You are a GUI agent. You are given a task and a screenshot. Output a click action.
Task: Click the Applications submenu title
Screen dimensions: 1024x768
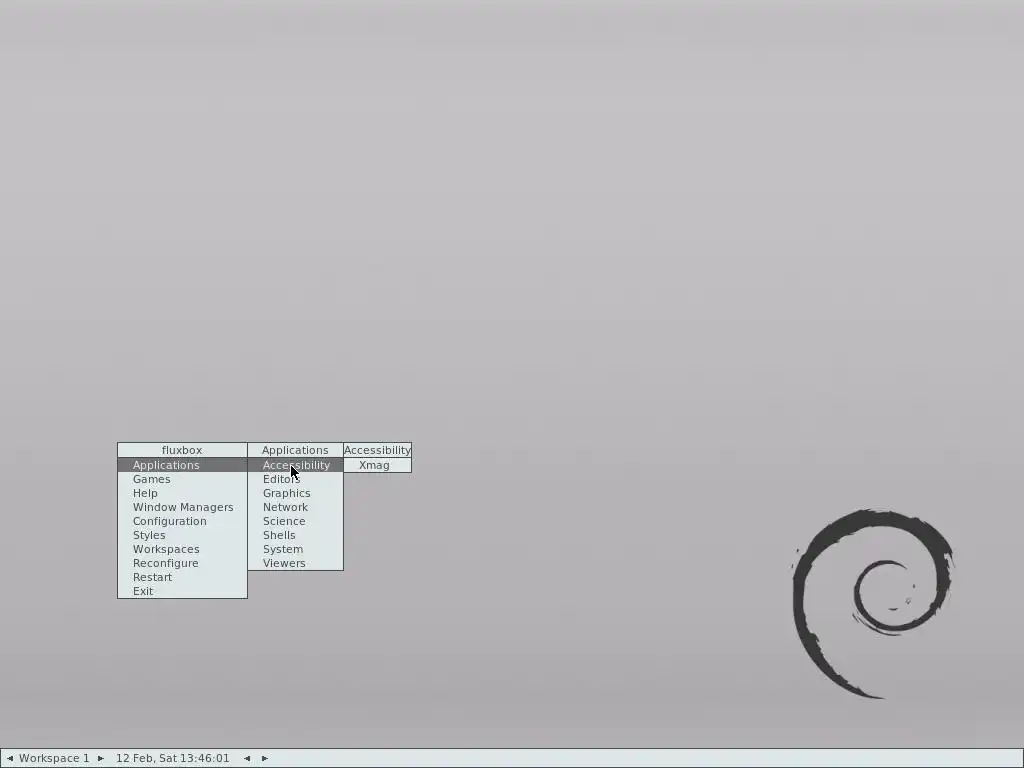(x=295, y=450)
